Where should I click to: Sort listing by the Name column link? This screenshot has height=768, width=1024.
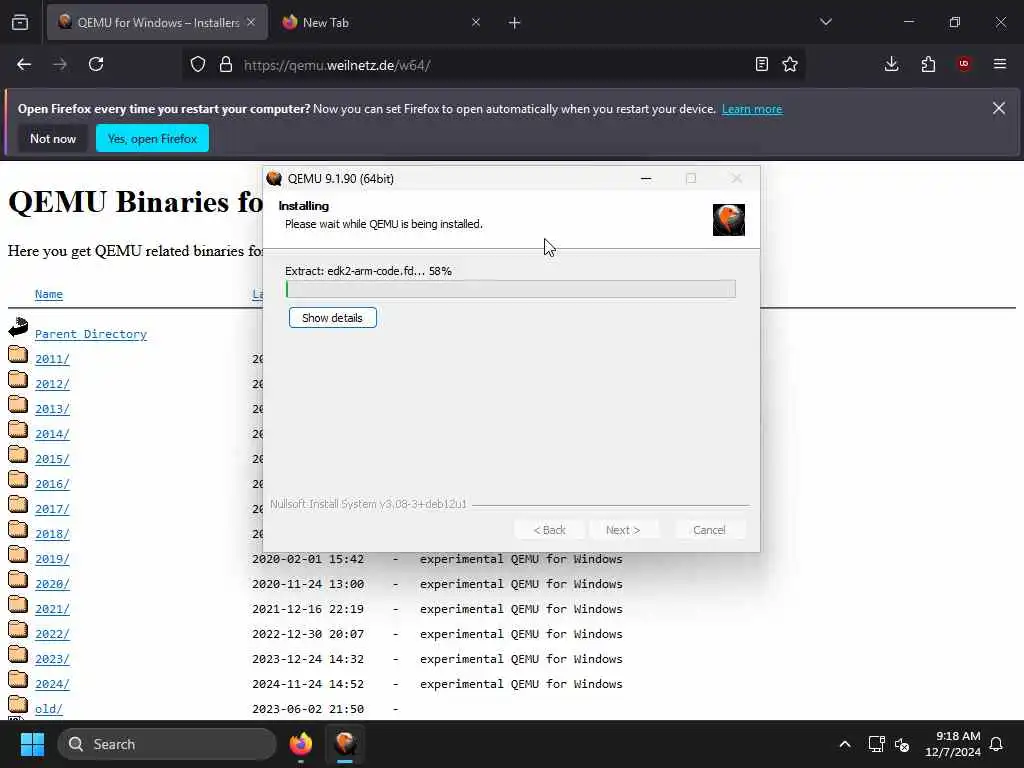tap(49, 295)
